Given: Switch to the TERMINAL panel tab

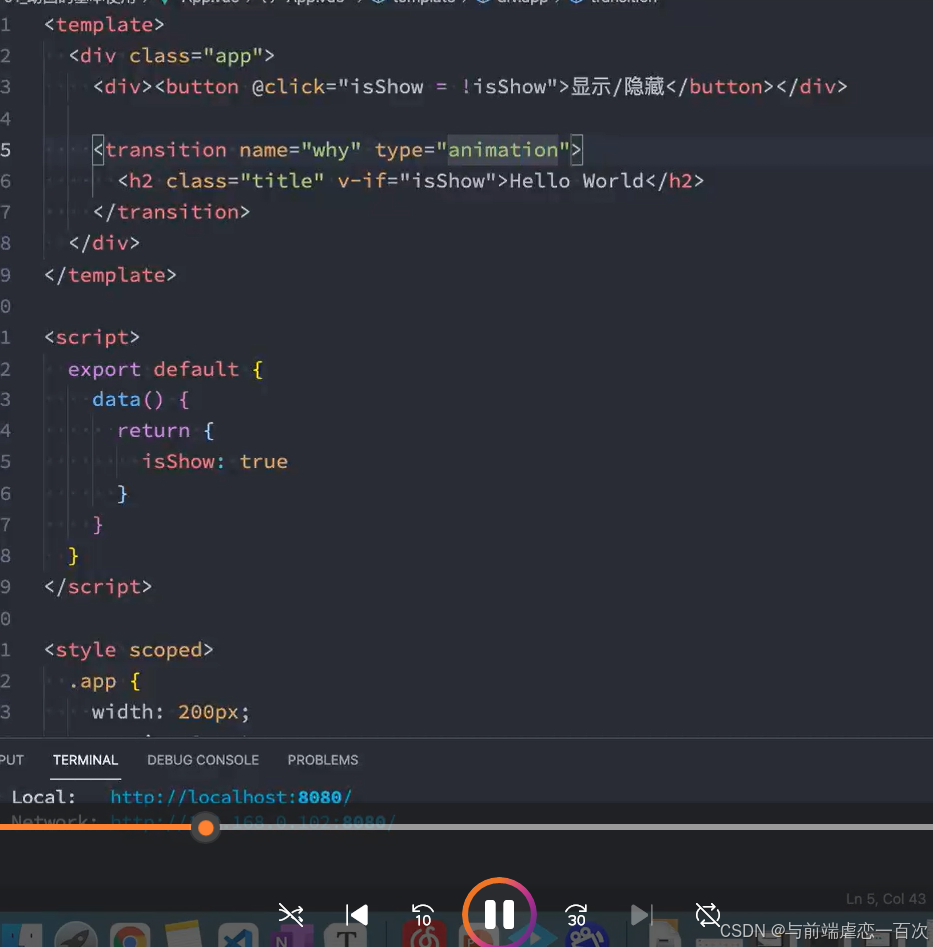Looking at the screenshot, I should pos(85,760).
